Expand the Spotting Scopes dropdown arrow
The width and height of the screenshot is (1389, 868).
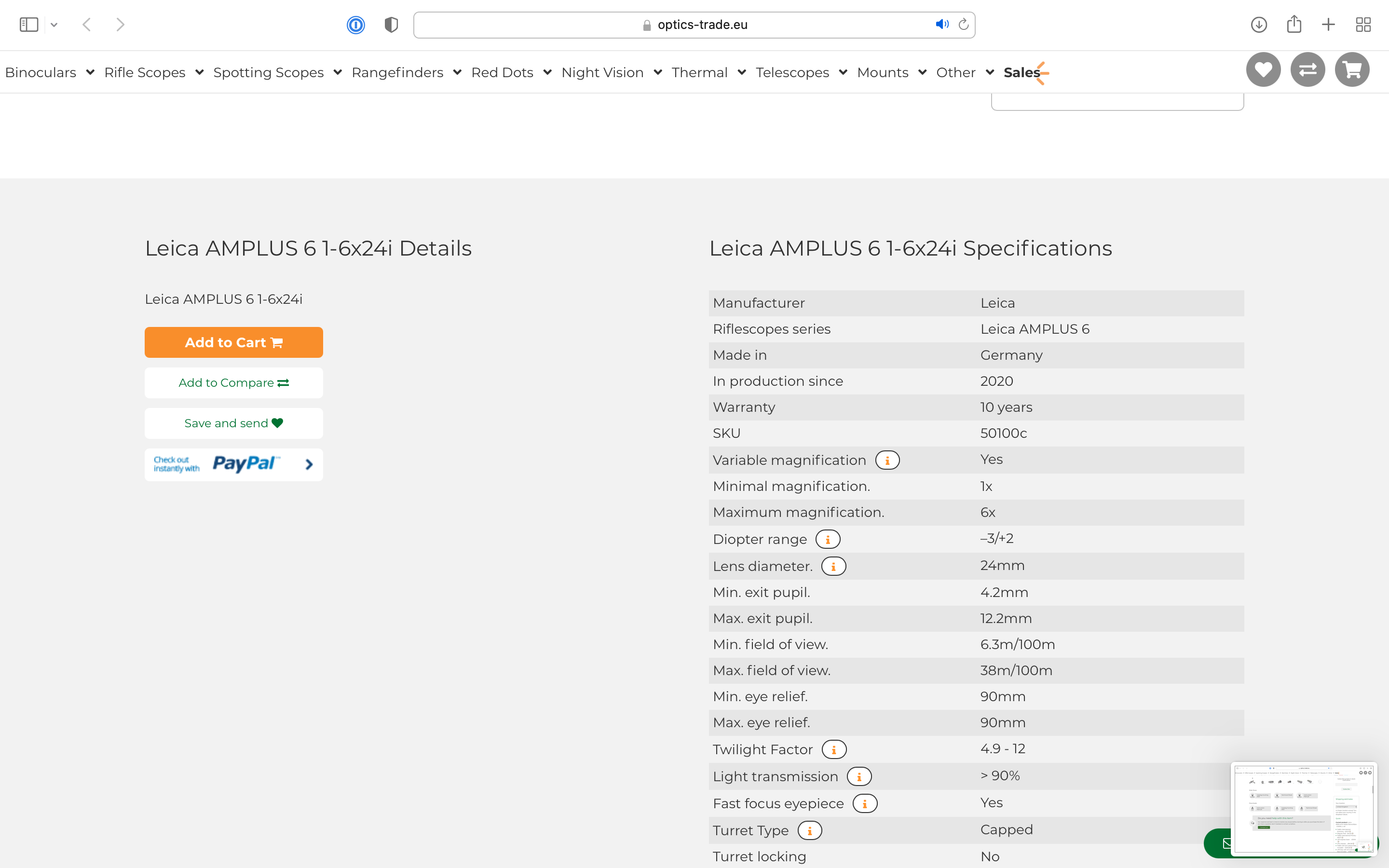[338, 72]
